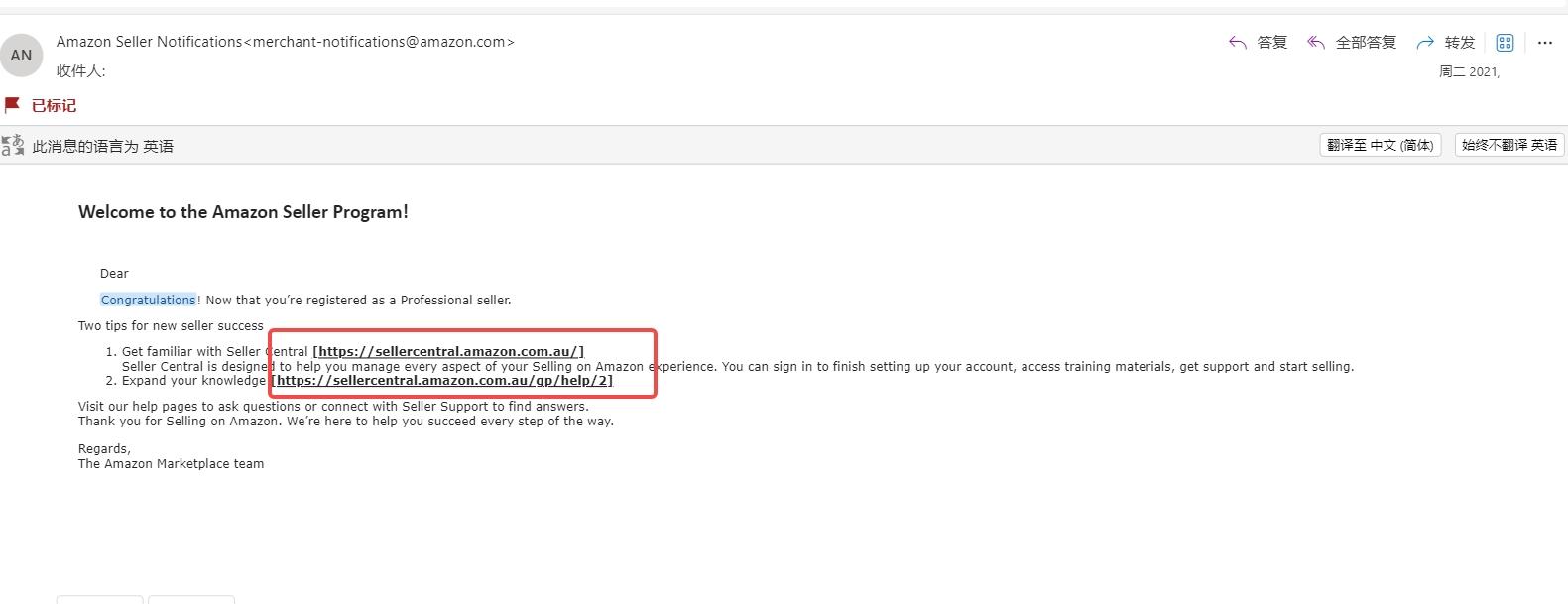Click the text Get familiar with Seller Central
Image resolution: width=1568 pixels, height=604 pixels.
215,352
